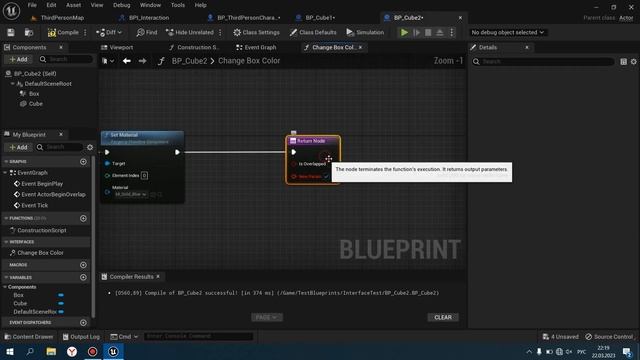Open Class Settings
Screen dimensions: 640x360
256,32
